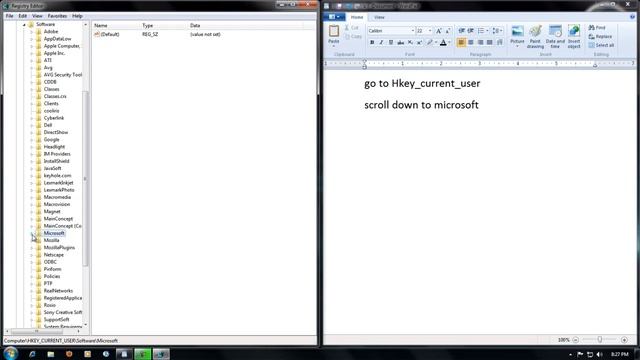Image resolution: width=640 pixels, height=360 pixels.
Task: Select the Microsoft key folder
Action: (x=54, y=233)
